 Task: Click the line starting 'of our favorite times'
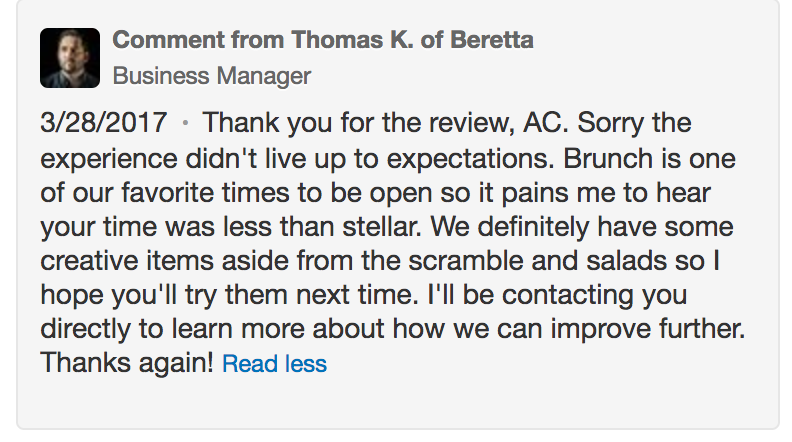tap(375, 193)
